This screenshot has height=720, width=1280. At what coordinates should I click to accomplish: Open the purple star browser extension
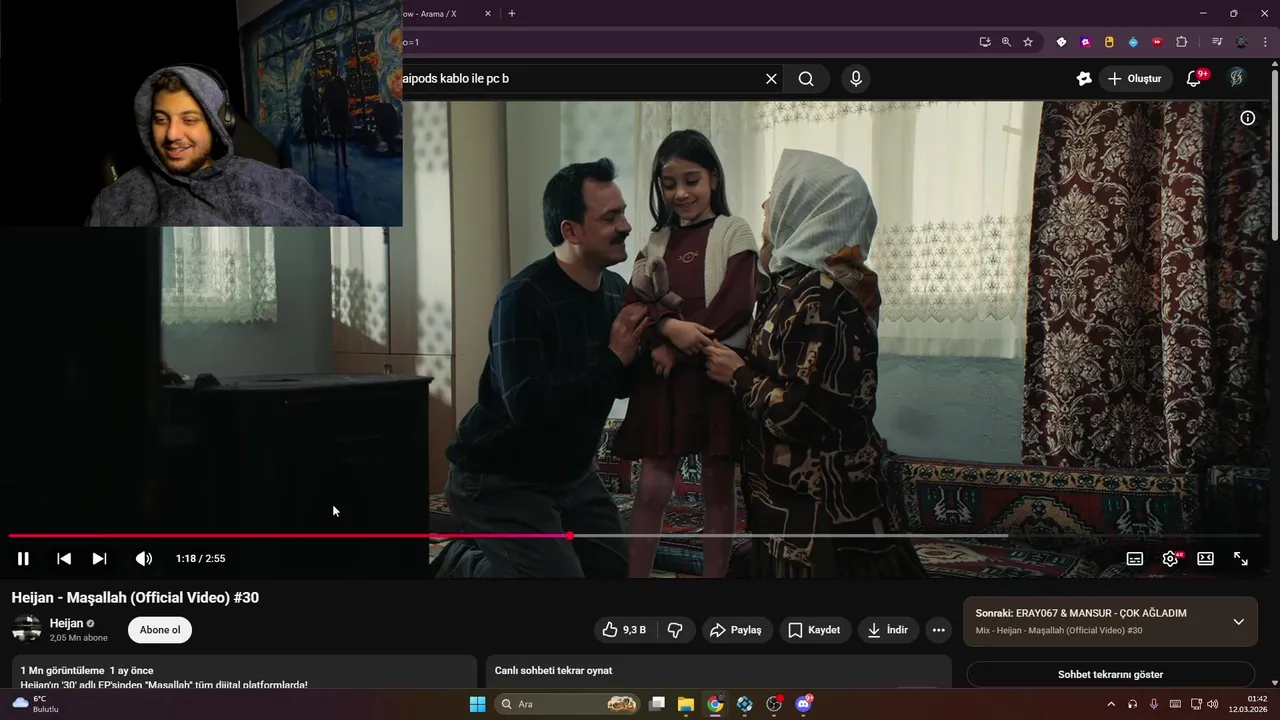pos(1085,42)
